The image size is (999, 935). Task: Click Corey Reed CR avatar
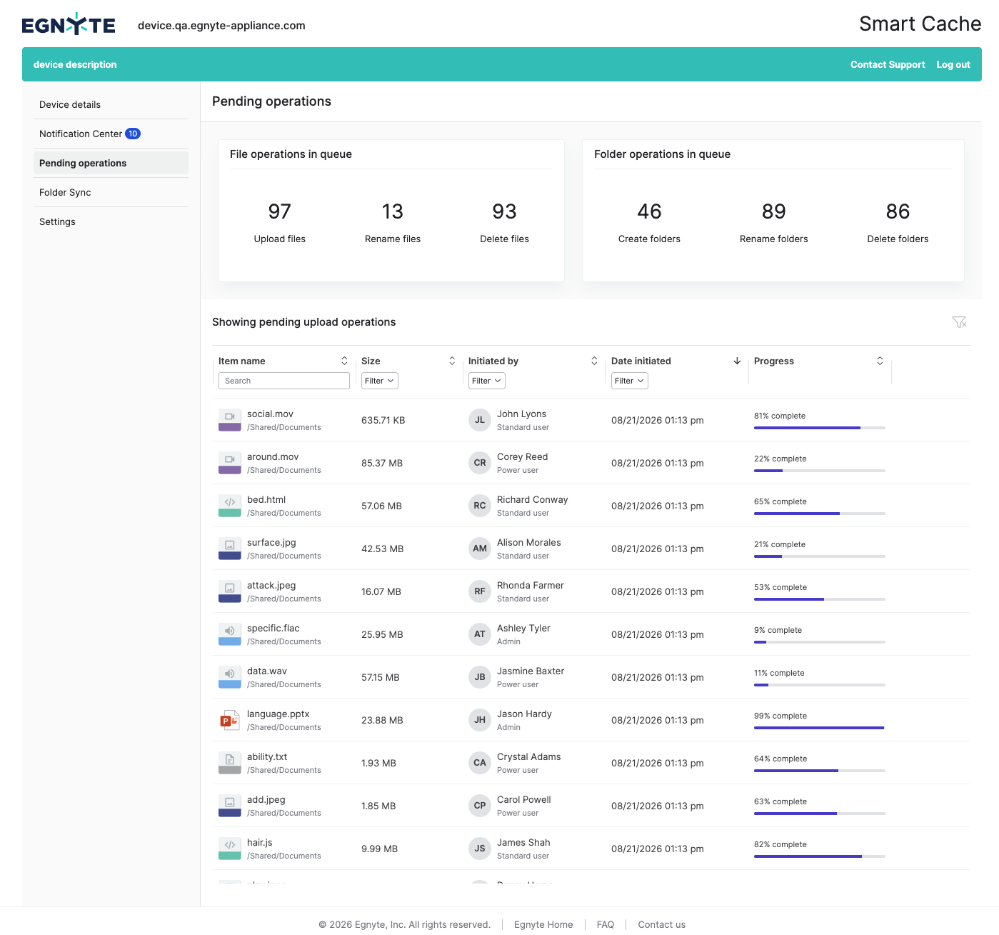480,463
